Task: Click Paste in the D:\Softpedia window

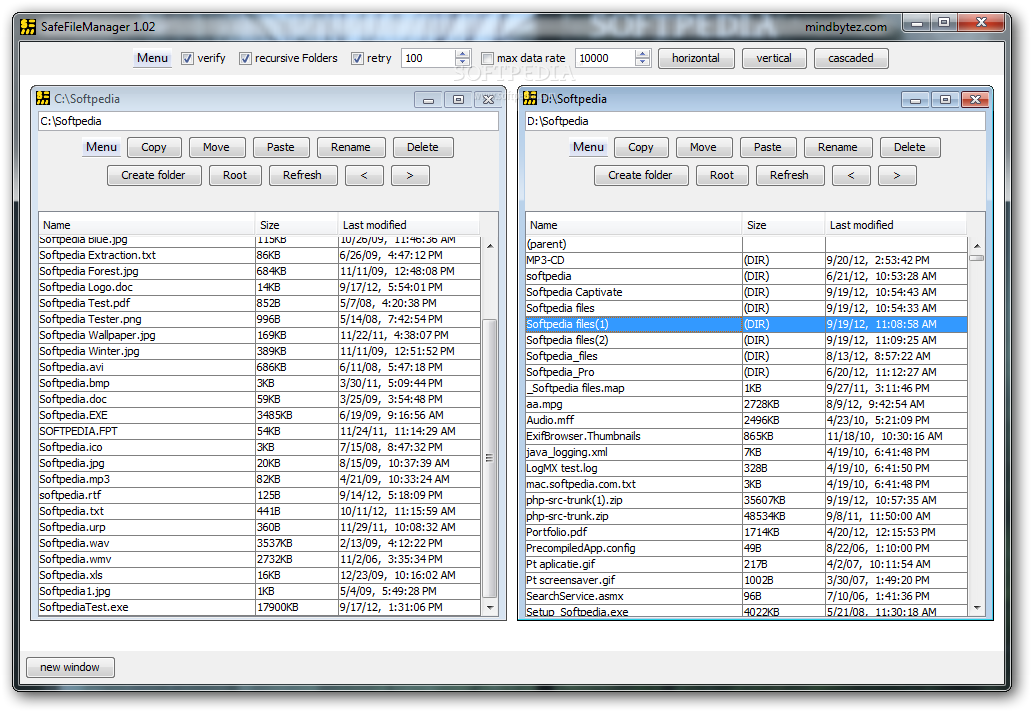Action: pos(768,147)
